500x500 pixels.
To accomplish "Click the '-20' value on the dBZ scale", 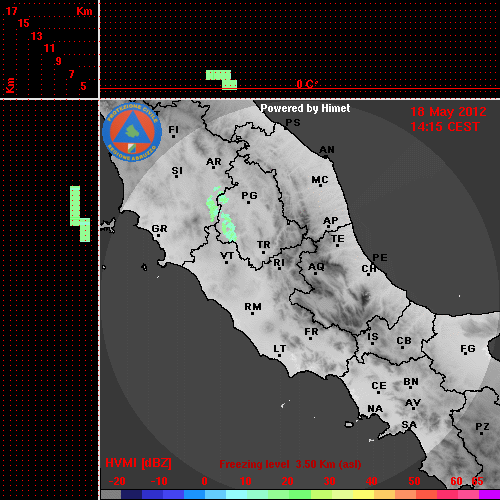I will [x=117, y=481].
